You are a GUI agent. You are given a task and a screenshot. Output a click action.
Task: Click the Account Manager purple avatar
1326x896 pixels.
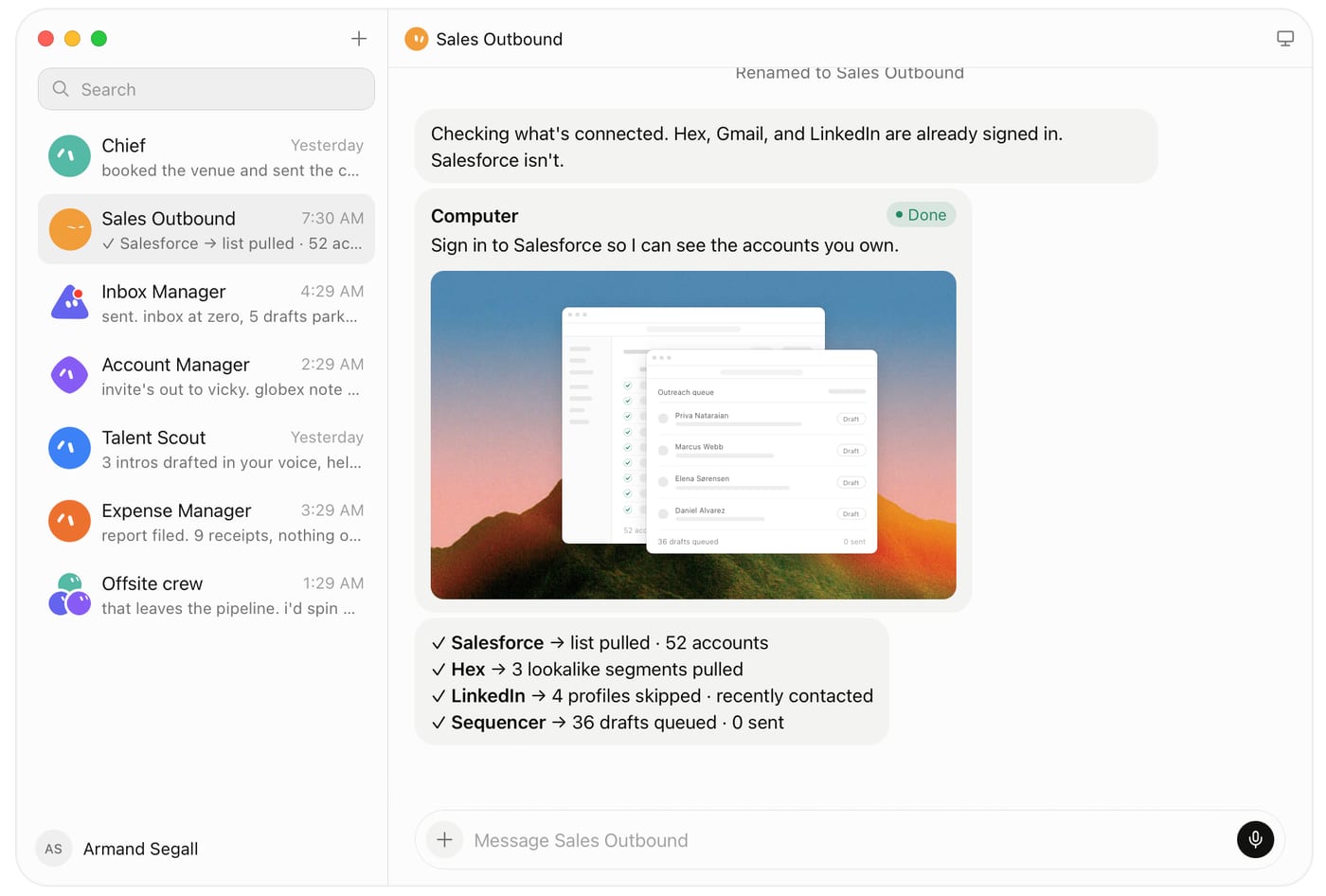coord(69,375)
